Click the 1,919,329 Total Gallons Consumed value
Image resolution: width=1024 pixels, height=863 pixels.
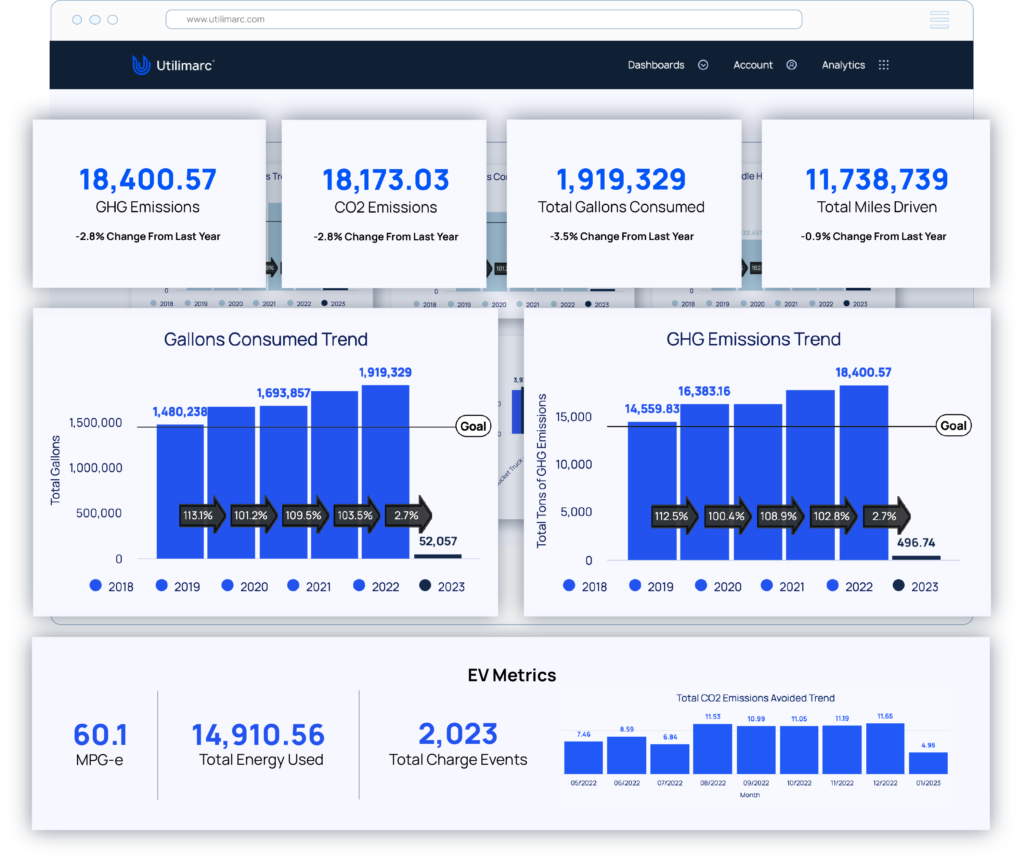[x=621, y=180]
